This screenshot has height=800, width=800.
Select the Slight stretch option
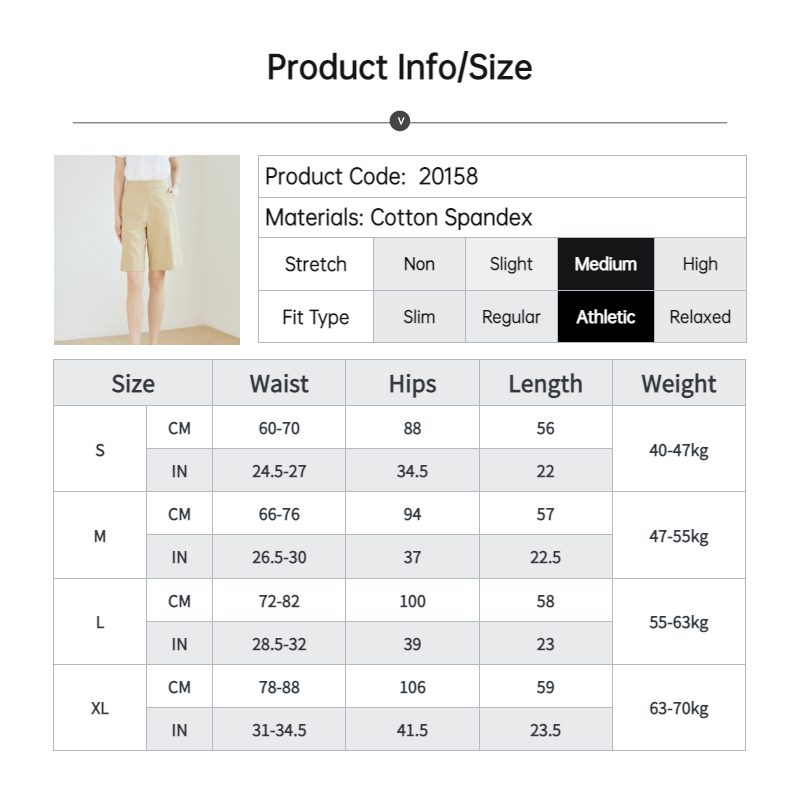click(x=511, y=264)
